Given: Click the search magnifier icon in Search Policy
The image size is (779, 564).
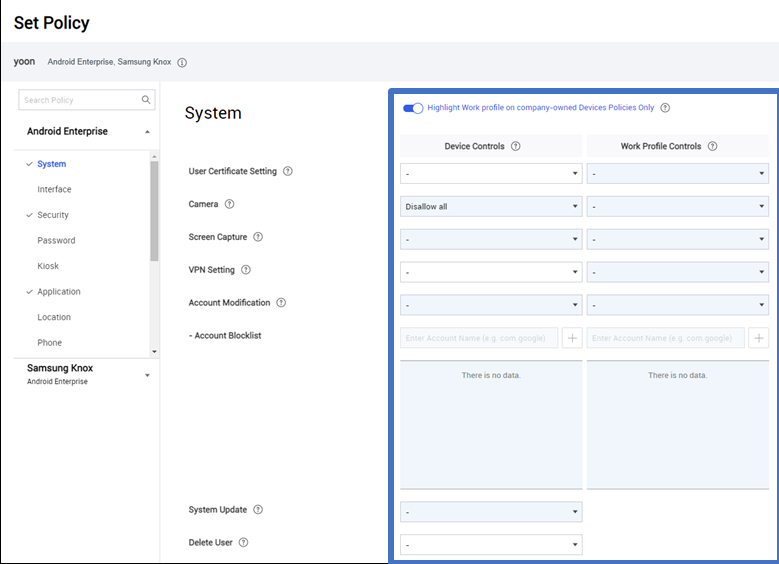Looking at the screenshot, I should coord(146,100).
